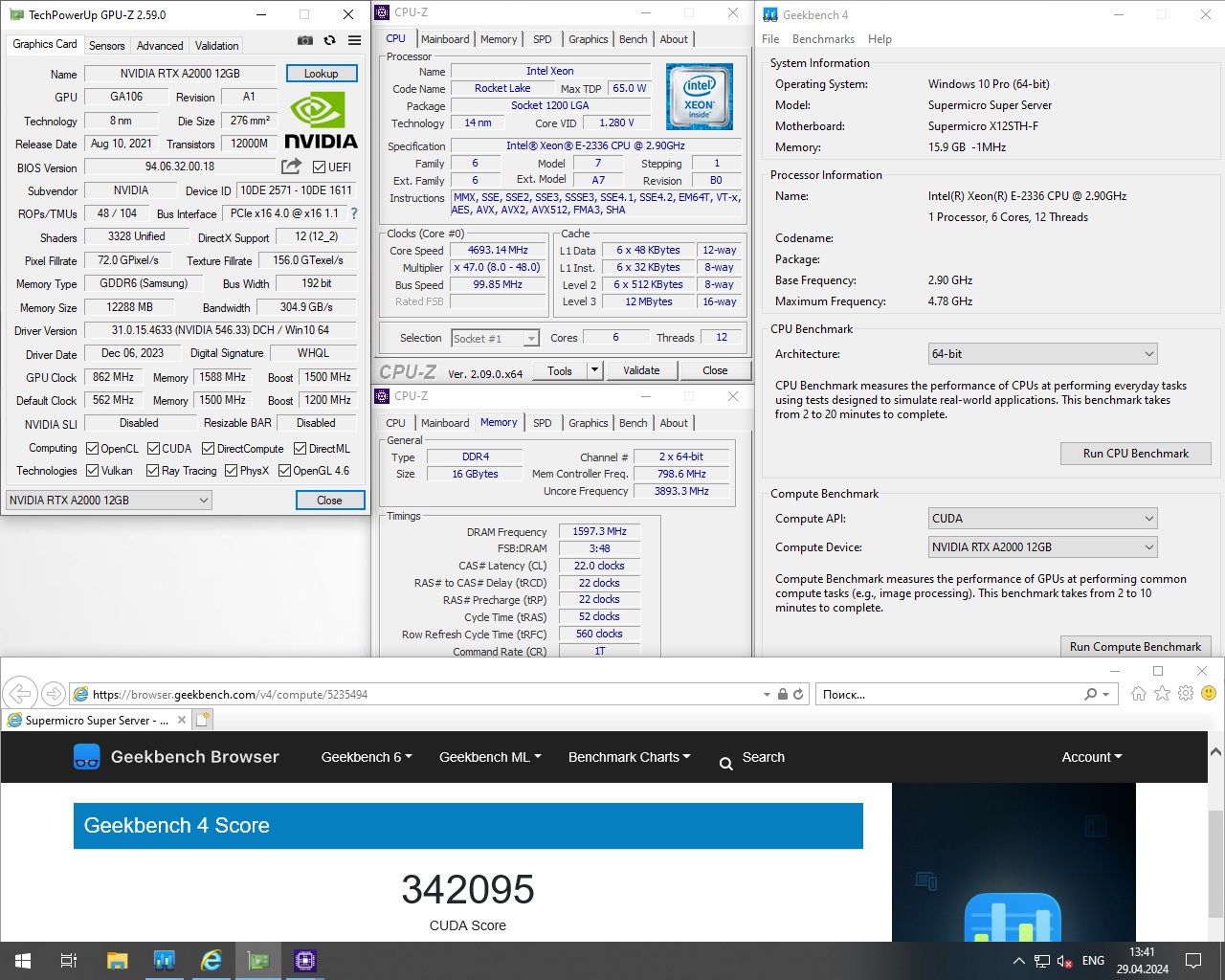1225x980 pixels.
Task: Toggle the OpenGL 4.6 checkbox
Action: point(284,470)
